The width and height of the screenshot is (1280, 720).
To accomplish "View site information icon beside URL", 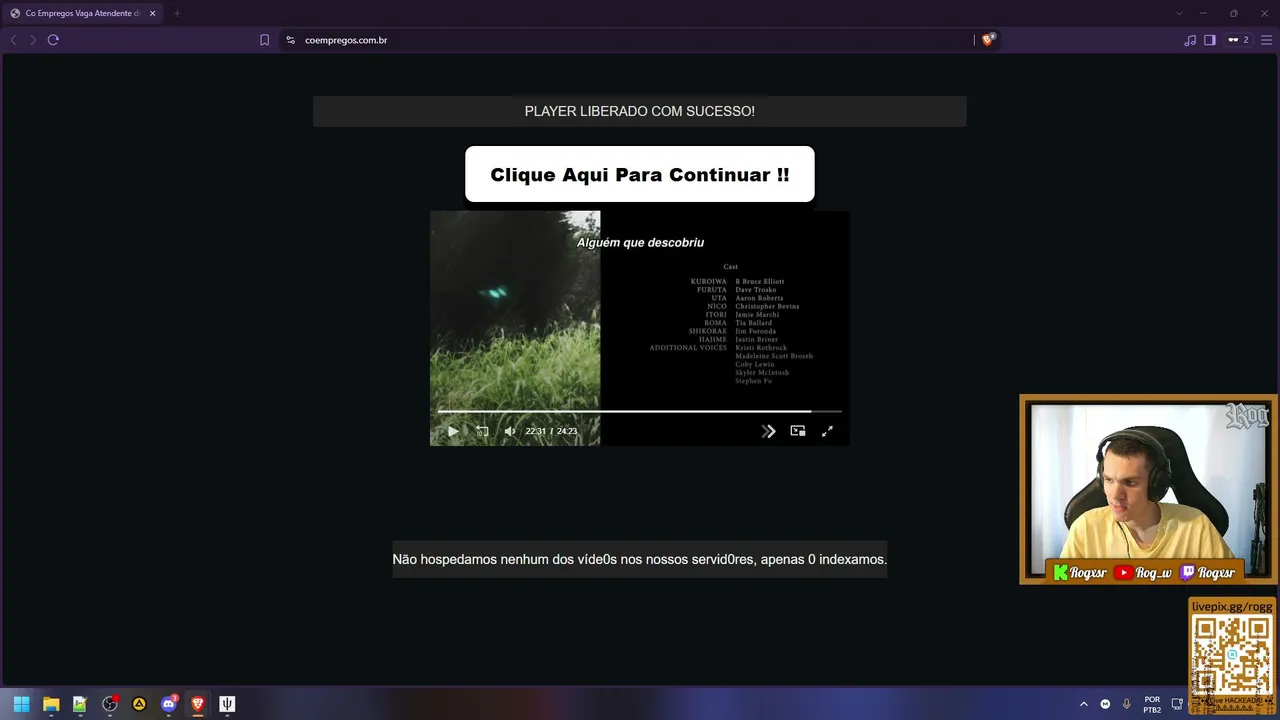I will (290, 40).
